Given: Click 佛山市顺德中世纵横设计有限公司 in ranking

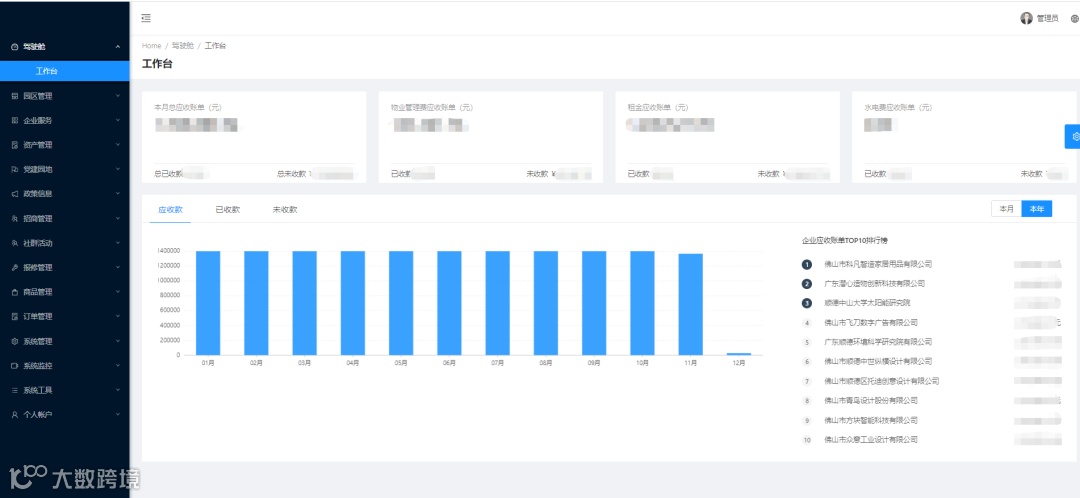Looking at the screenshot, I should click(x=878, y=362).
